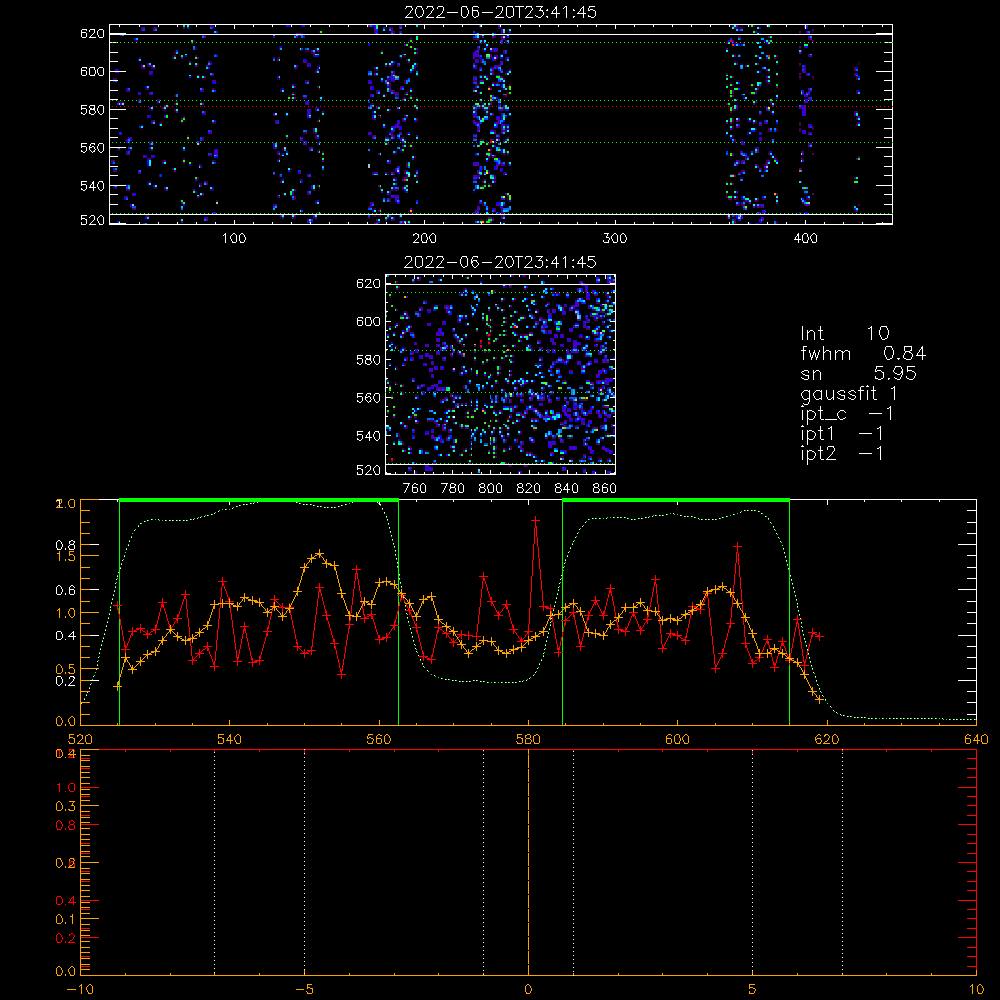Select the 5 x-axis label on the offset plot

point(752,990)
